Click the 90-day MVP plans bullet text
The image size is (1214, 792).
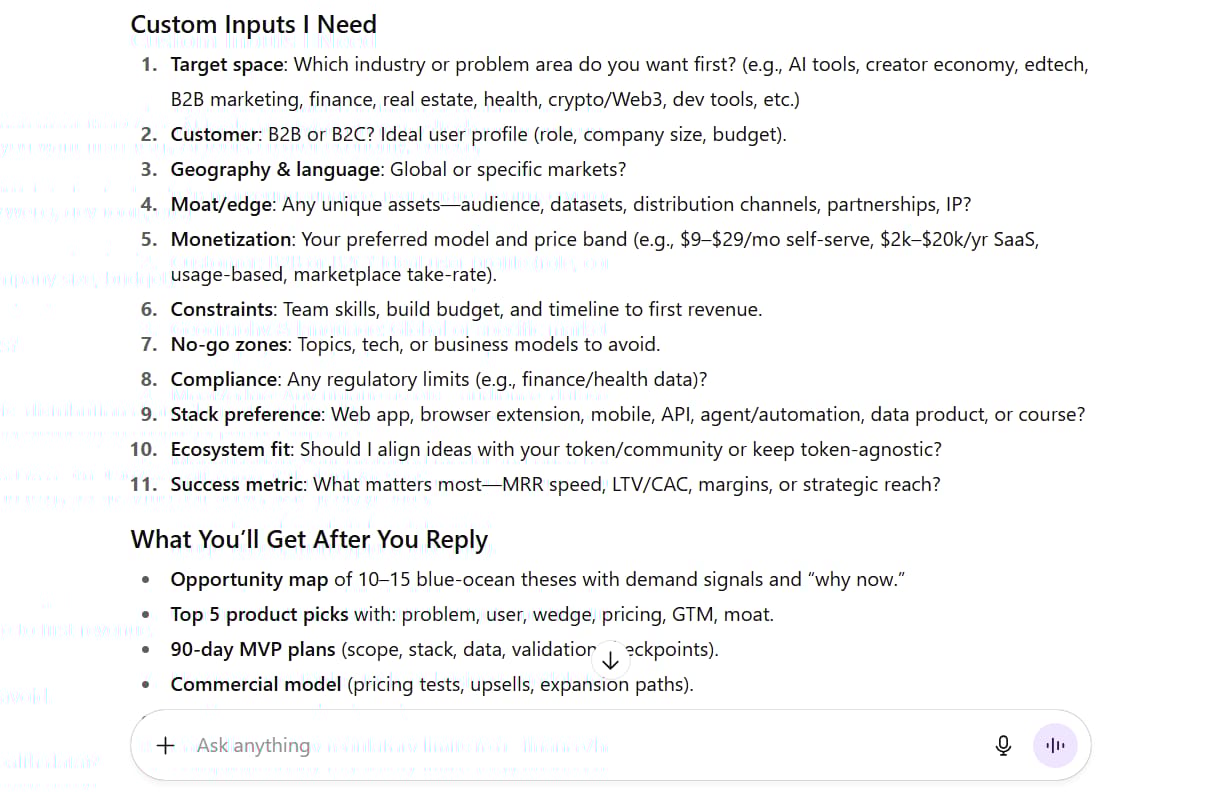pyautogui.click(x=253, y=650)
